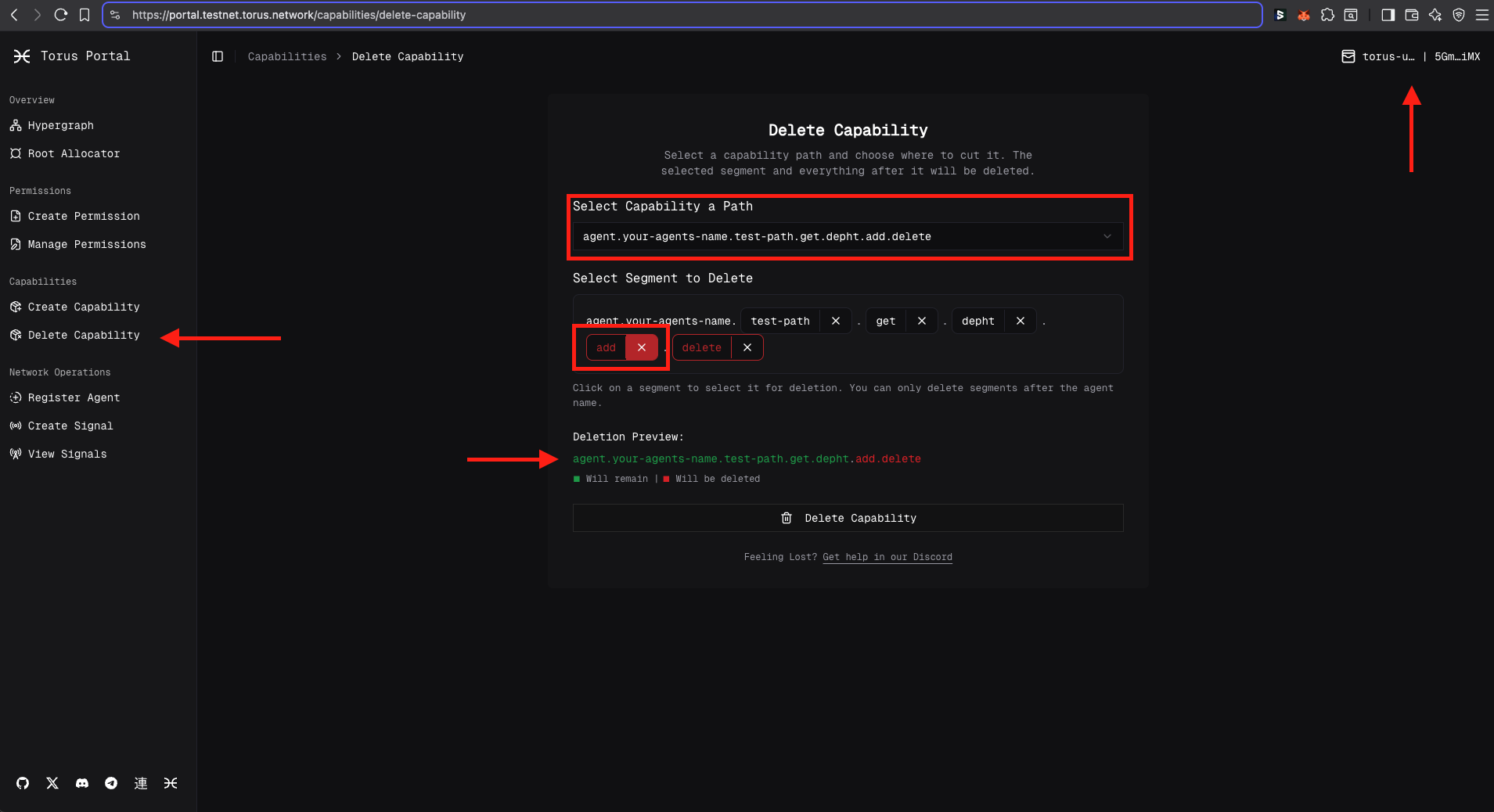Open the Discord icon in sidebar footer
Screen dimensions: 1494x812
tap(82, 783)
